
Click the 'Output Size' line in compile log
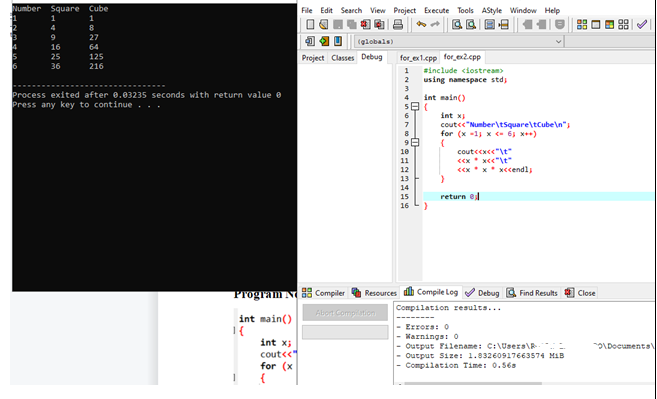point(480,356)
